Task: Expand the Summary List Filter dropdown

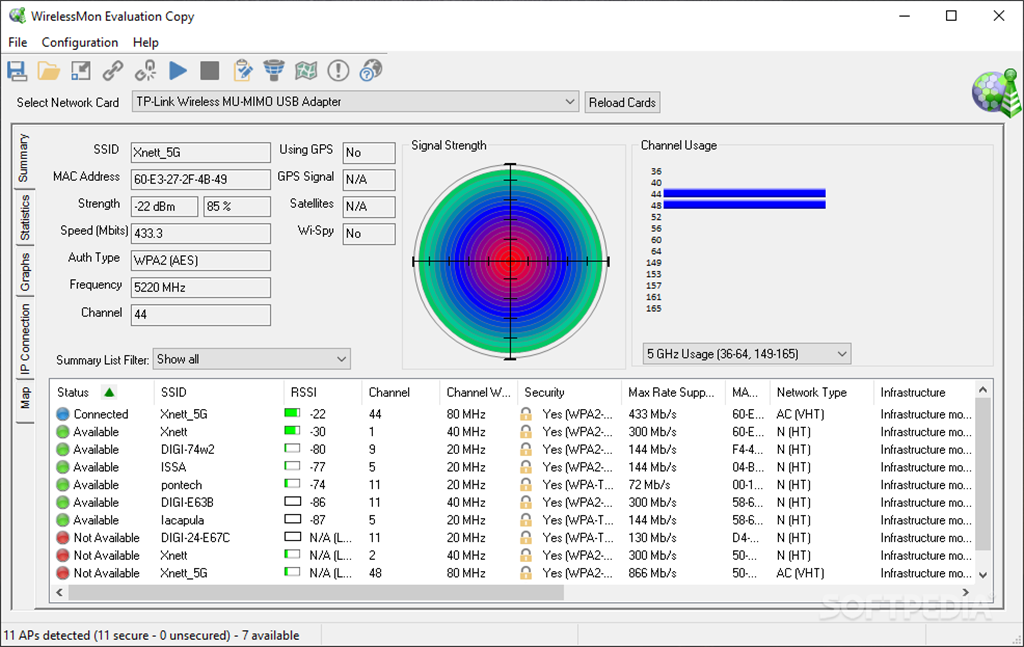Action: pos(341,359)
